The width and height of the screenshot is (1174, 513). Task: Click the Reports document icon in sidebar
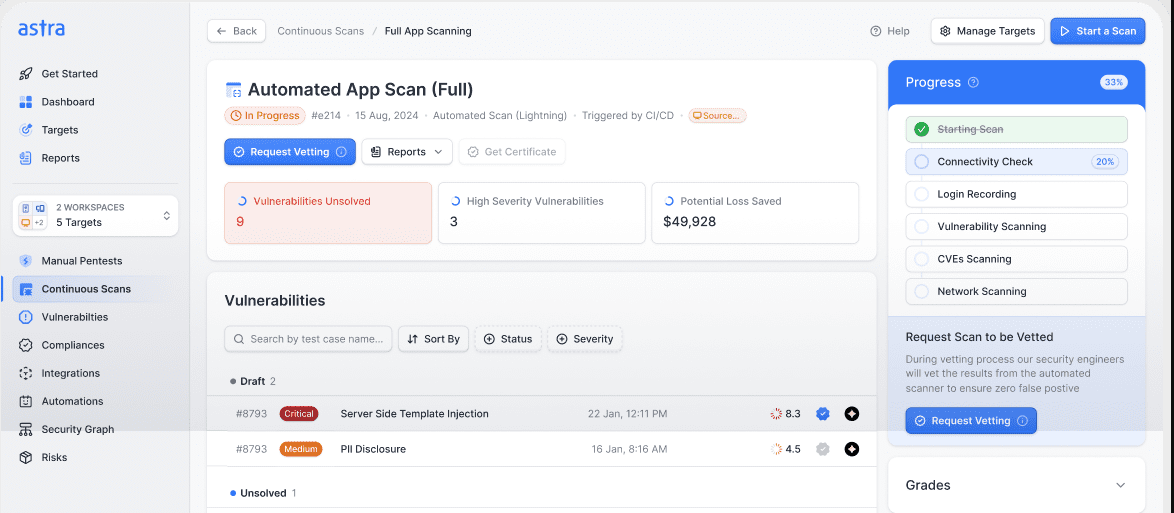pos(25,158)
